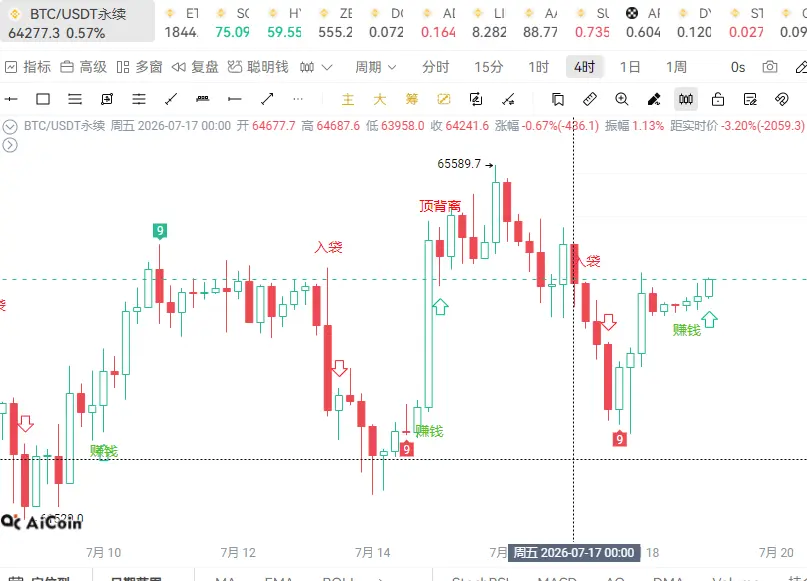
Task: Switch to 多窗 multi-window layout
Action: tap(139, 67)
